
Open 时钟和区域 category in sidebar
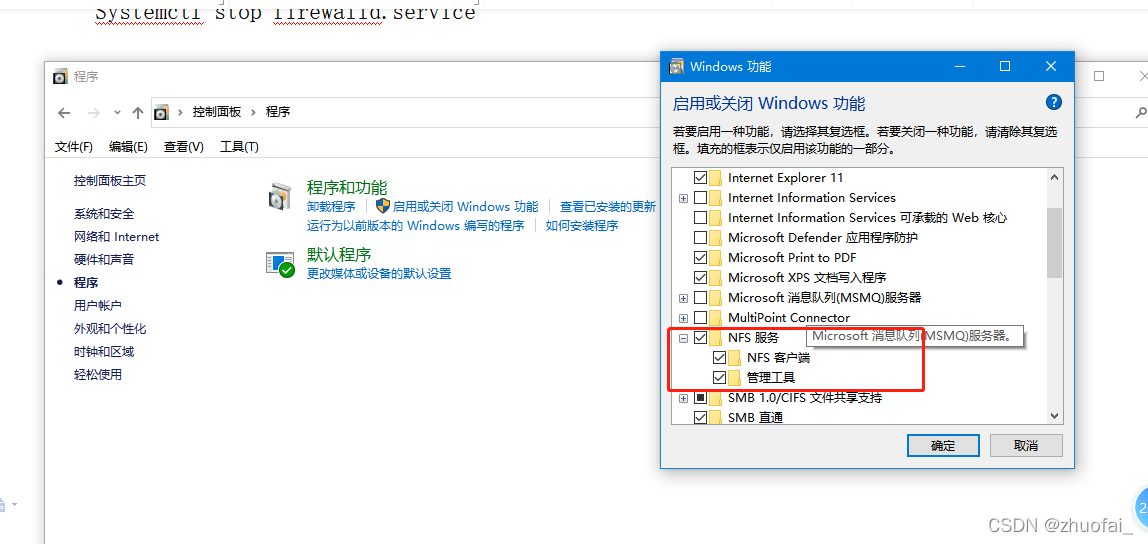pyautogui.click(x=104, y=351)
